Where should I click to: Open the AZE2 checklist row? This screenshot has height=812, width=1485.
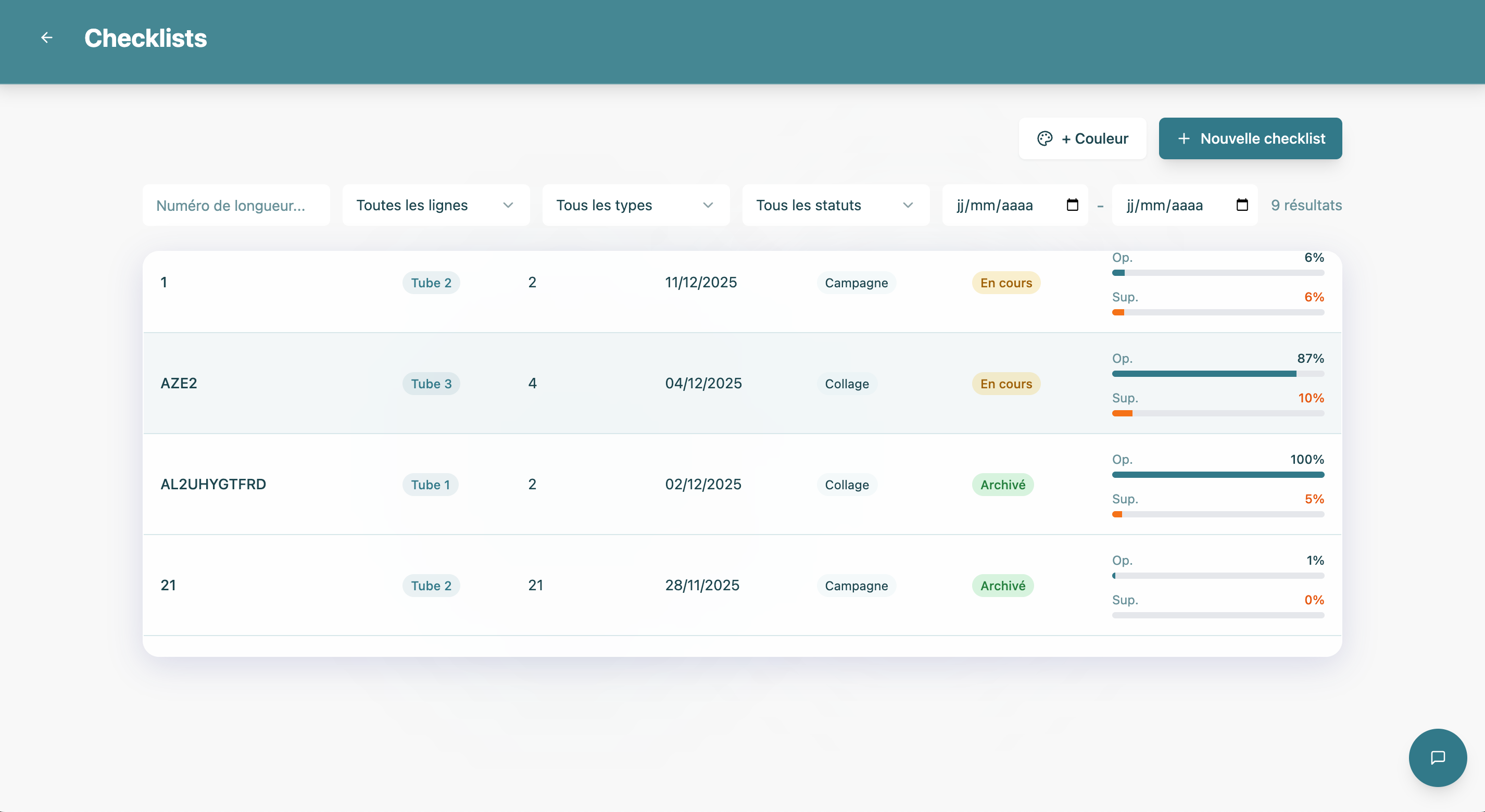coord(179,383)
